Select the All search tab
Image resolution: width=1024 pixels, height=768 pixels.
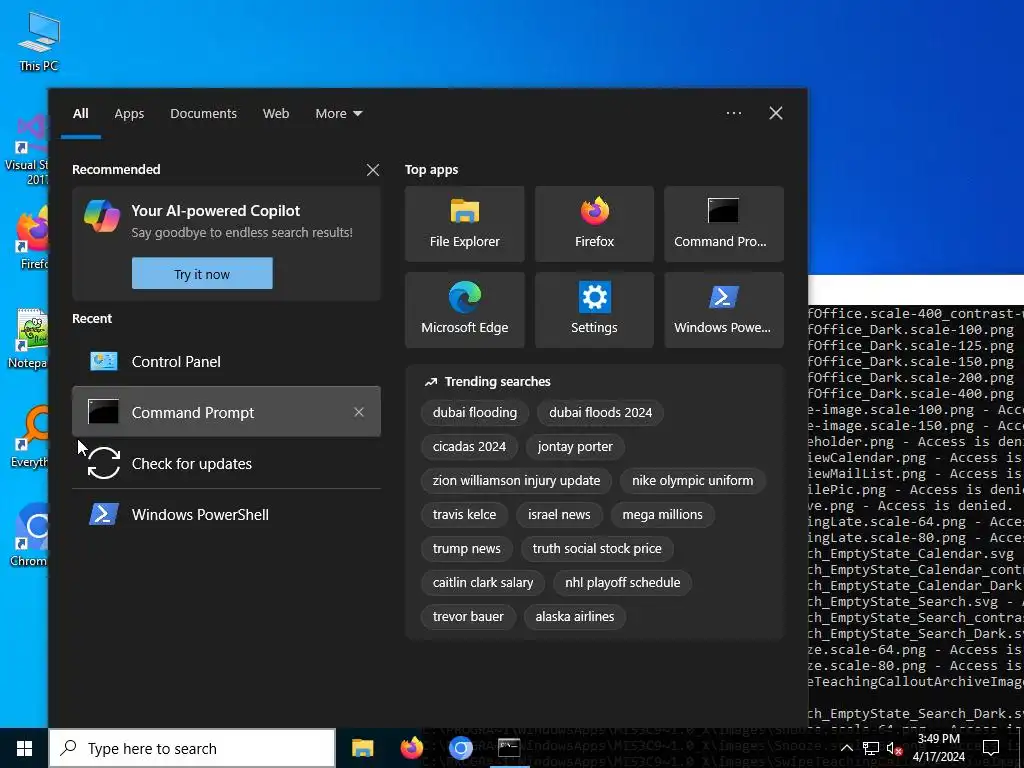[x=80, y=114]
